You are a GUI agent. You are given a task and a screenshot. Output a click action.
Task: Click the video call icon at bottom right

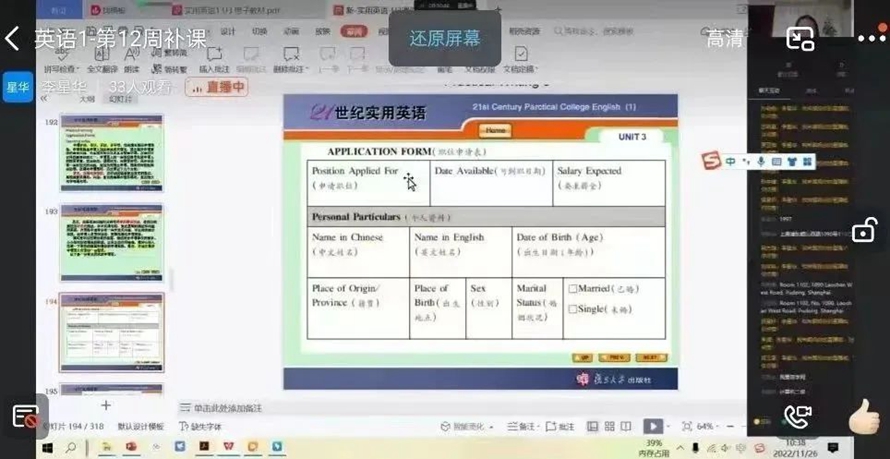pyautogui.click(x=798, y=417)
